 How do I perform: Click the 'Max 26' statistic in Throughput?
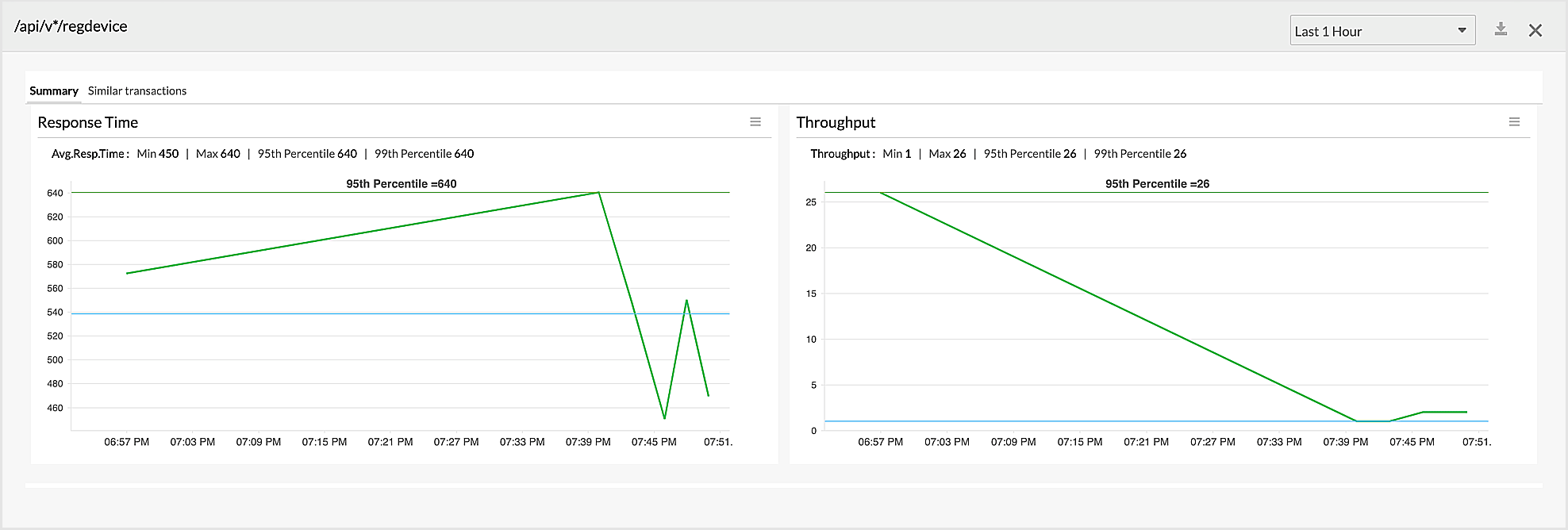[x=947, y=154]
